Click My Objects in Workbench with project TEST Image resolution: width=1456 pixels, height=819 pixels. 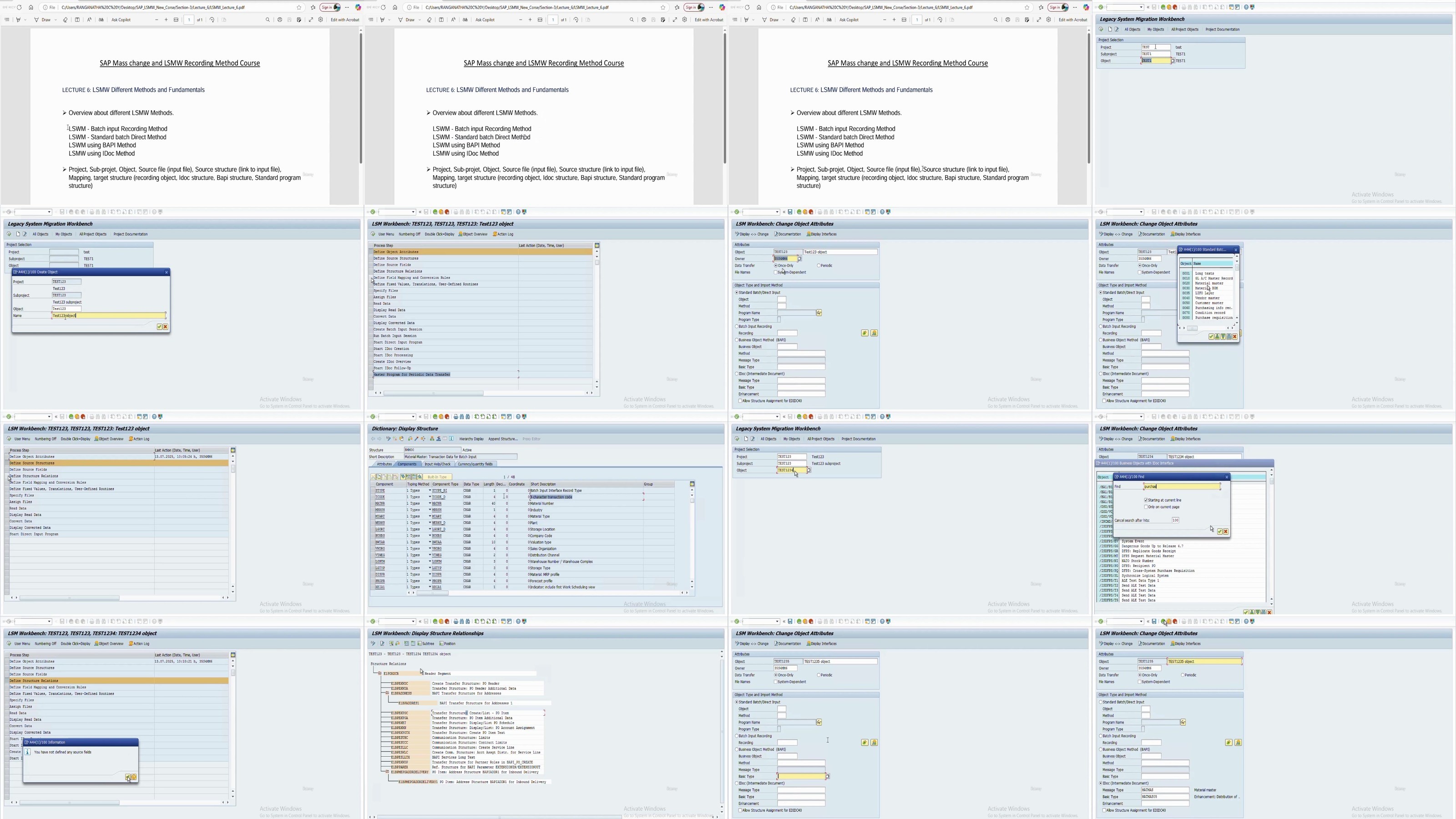1155,30
